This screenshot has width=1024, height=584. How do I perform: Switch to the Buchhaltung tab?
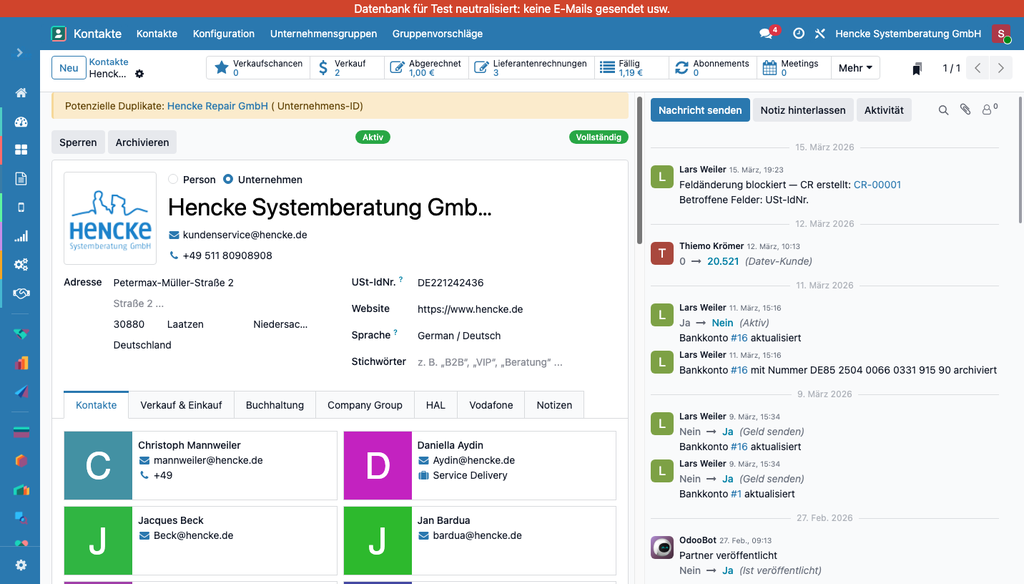point(274,405)
